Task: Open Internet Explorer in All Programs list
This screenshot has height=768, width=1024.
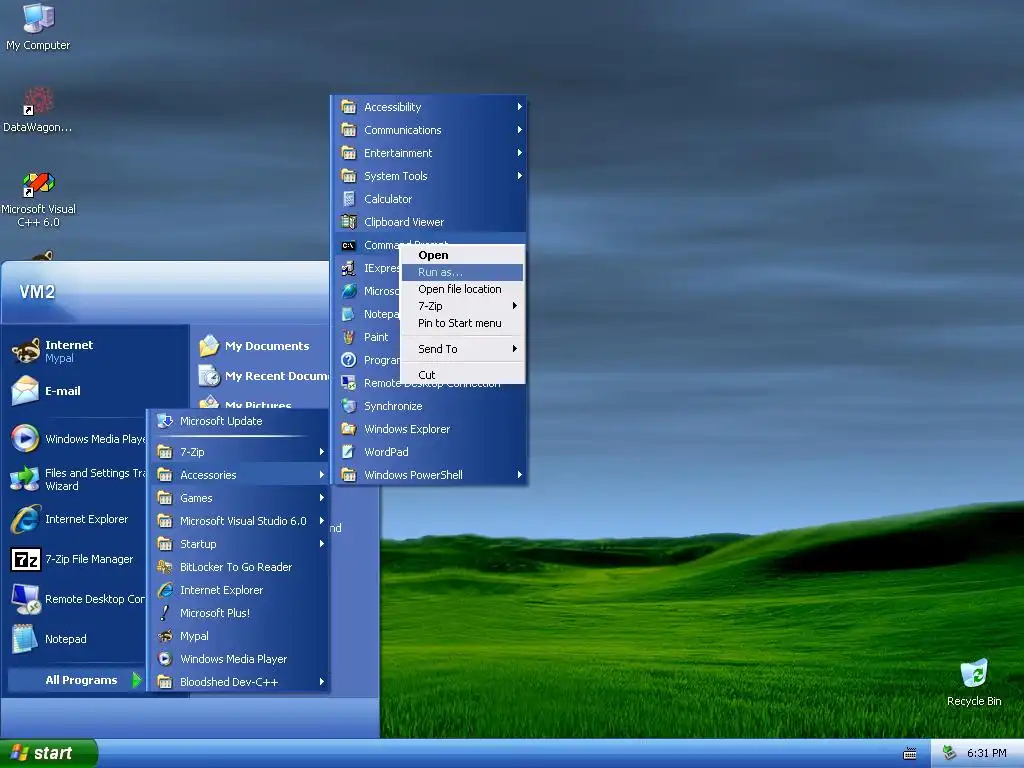Action: coord(239,590)
